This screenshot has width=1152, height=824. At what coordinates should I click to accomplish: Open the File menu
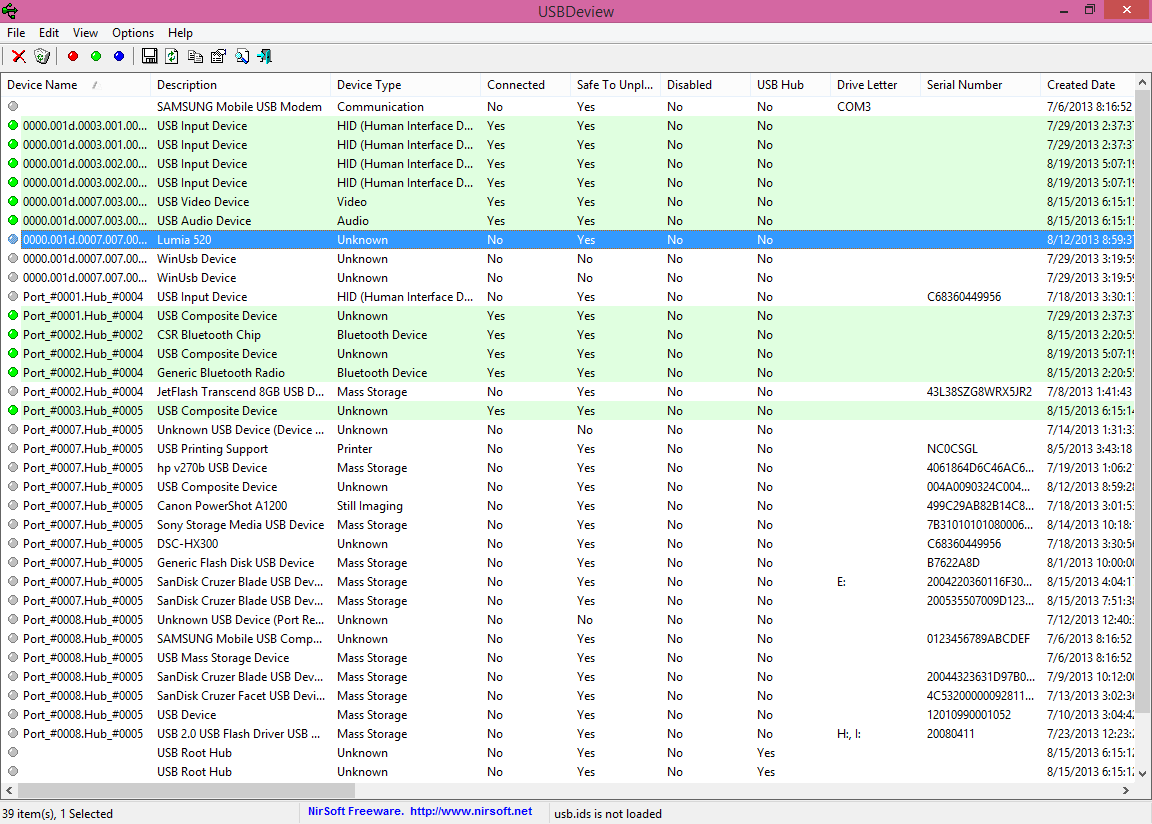(16, 32)
